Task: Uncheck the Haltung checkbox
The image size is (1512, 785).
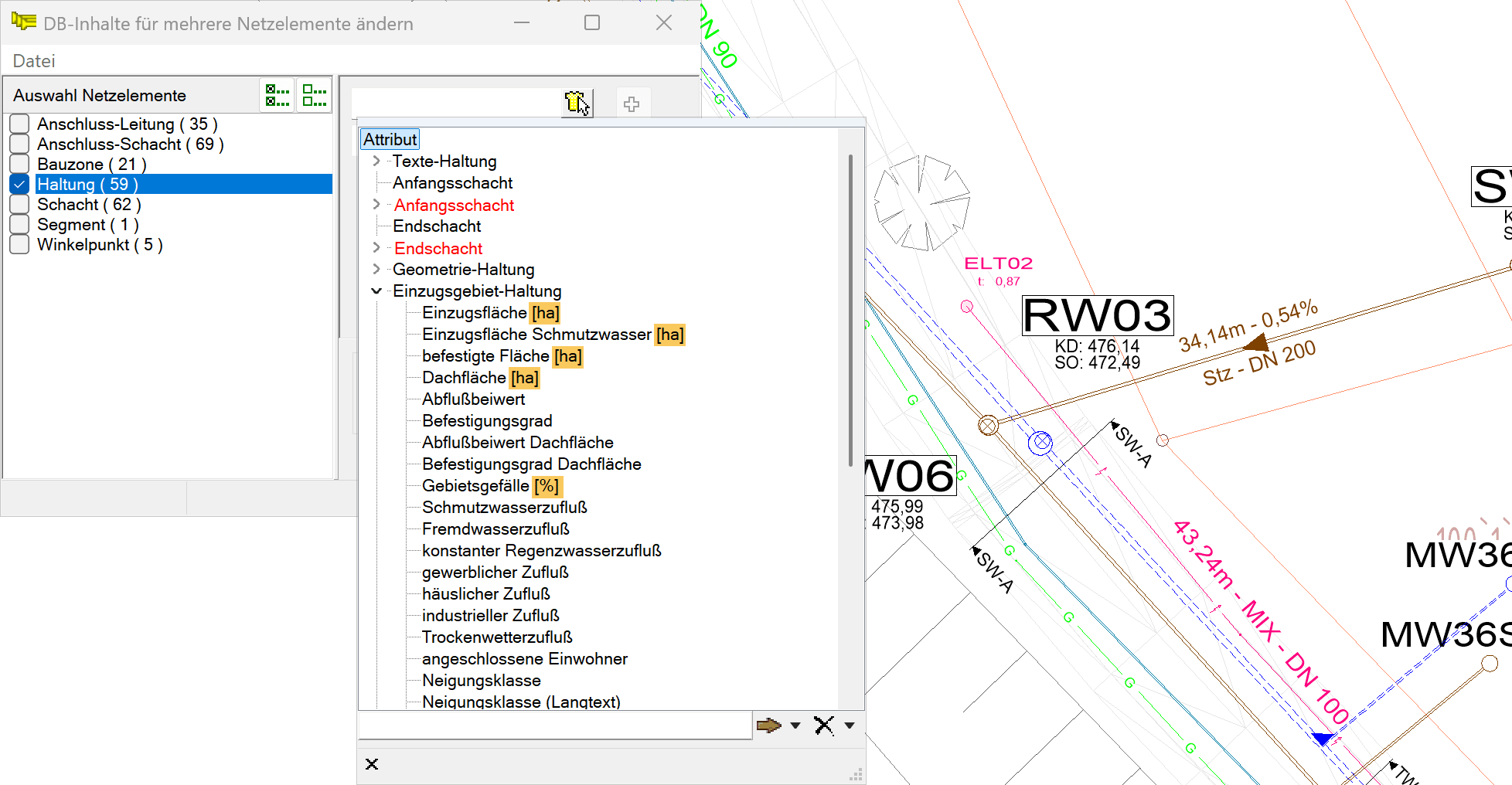Action: [20, 185]
